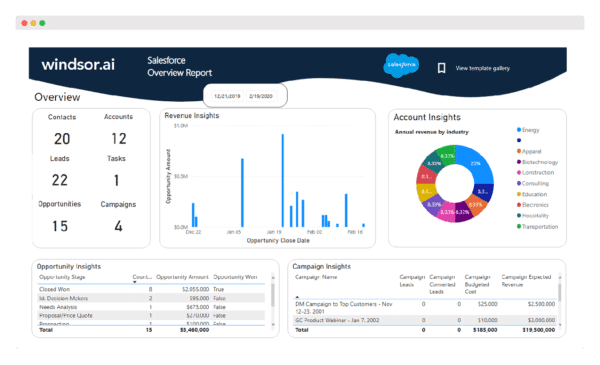Sort by Campaign Name column arrow
This screenshot has width=600, height=365.
(x=297, y=297)
